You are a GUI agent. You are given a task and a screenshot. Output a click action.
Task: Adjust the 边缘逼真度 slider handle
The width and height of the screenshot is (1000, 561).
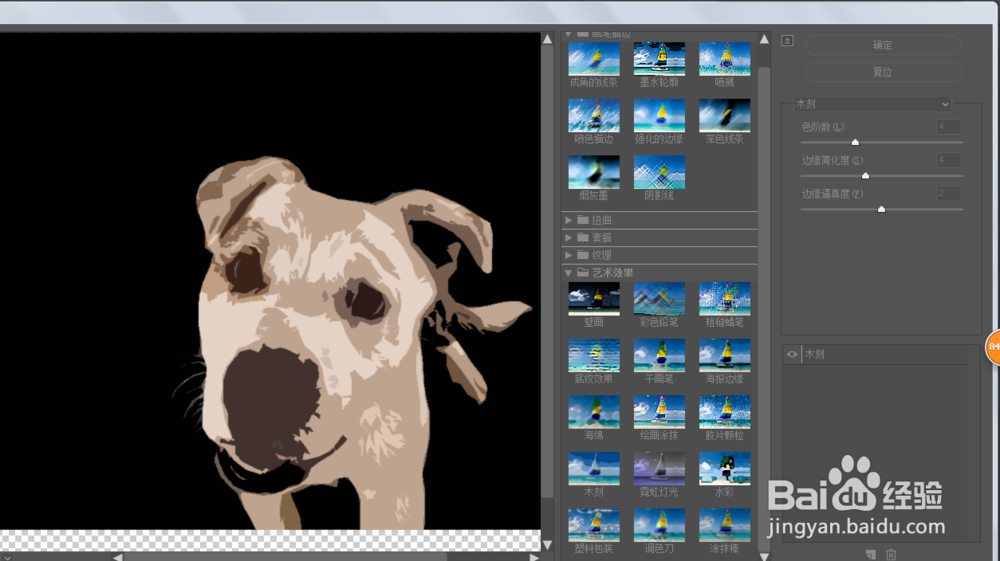[x=881, y=209]
